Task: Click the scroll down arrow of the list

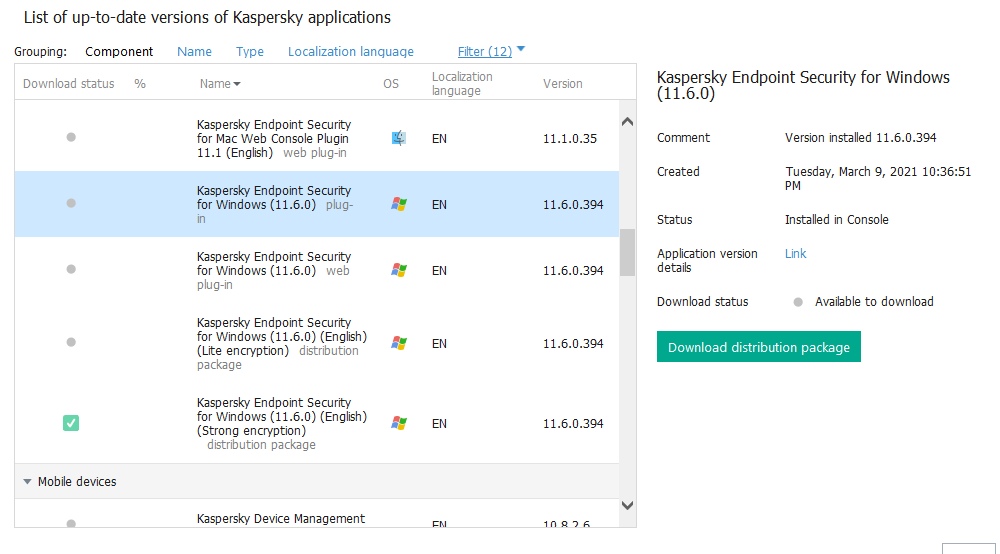Action: (627, 506)
